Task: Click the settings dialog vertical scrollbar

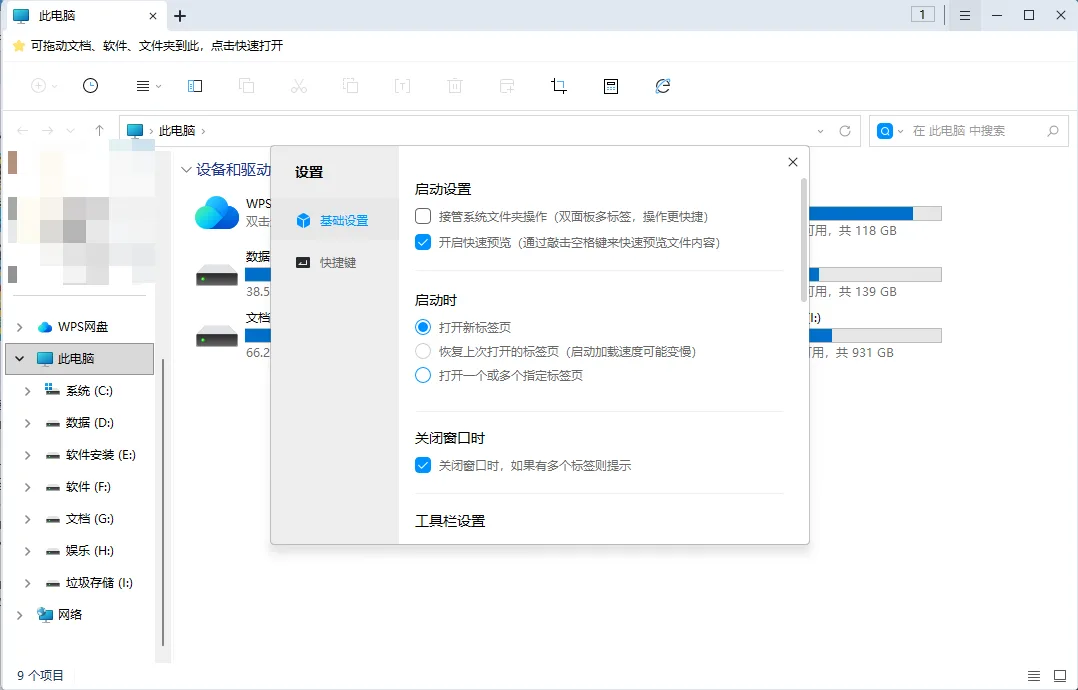Action: coord(804,239)
